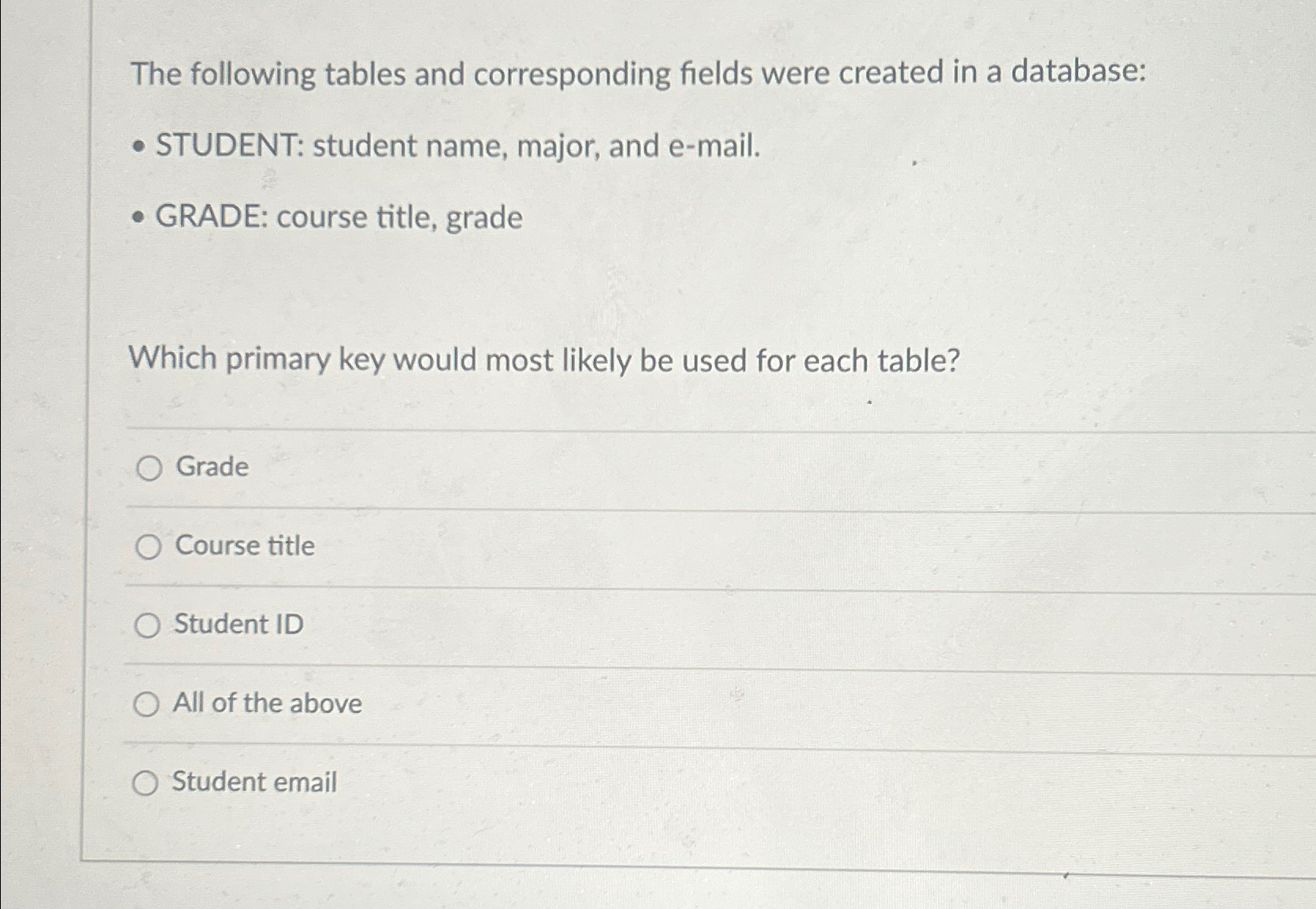Screen dimensions: 1316x909
Task: Click the Student ID answer label text
Action: pyautogui.click(x=238, y=625)
